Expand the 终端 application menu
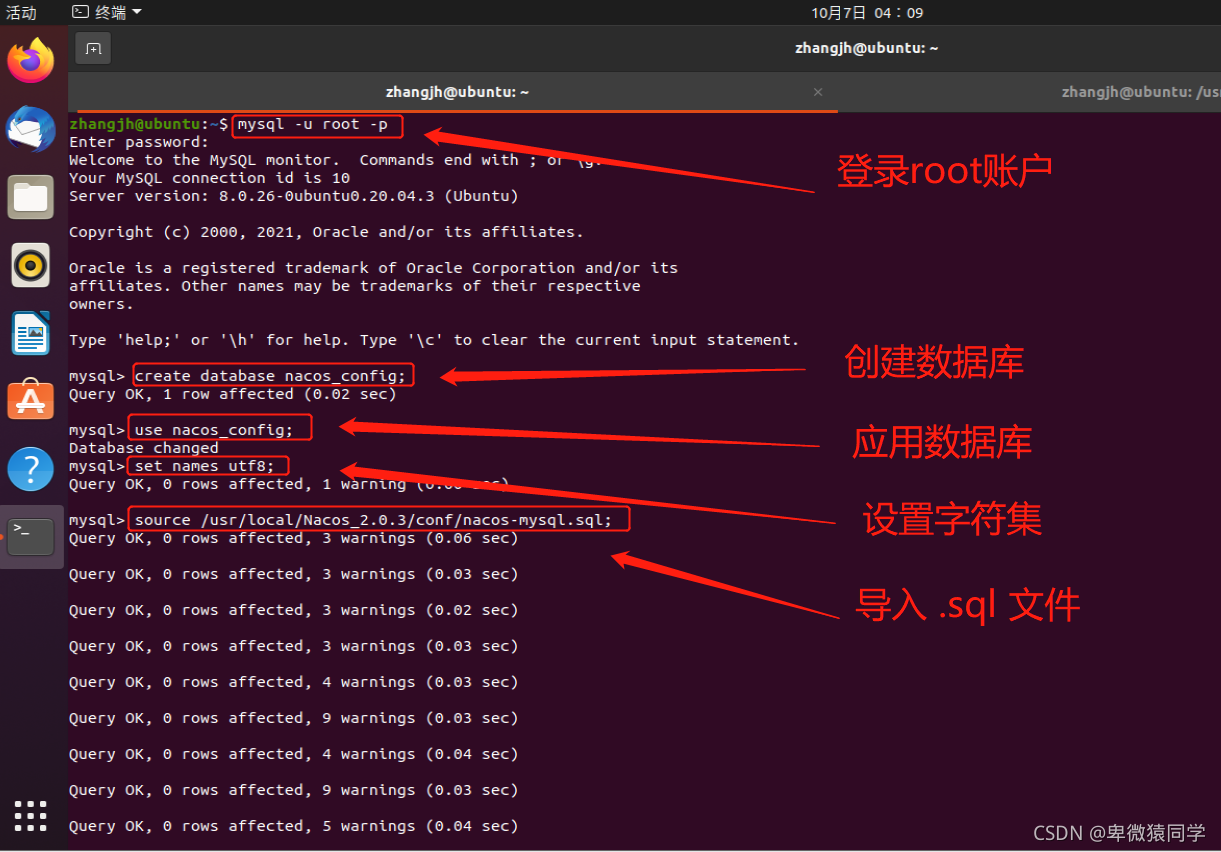The height and width of the screenshot is (852, 1221). point(107,12)
